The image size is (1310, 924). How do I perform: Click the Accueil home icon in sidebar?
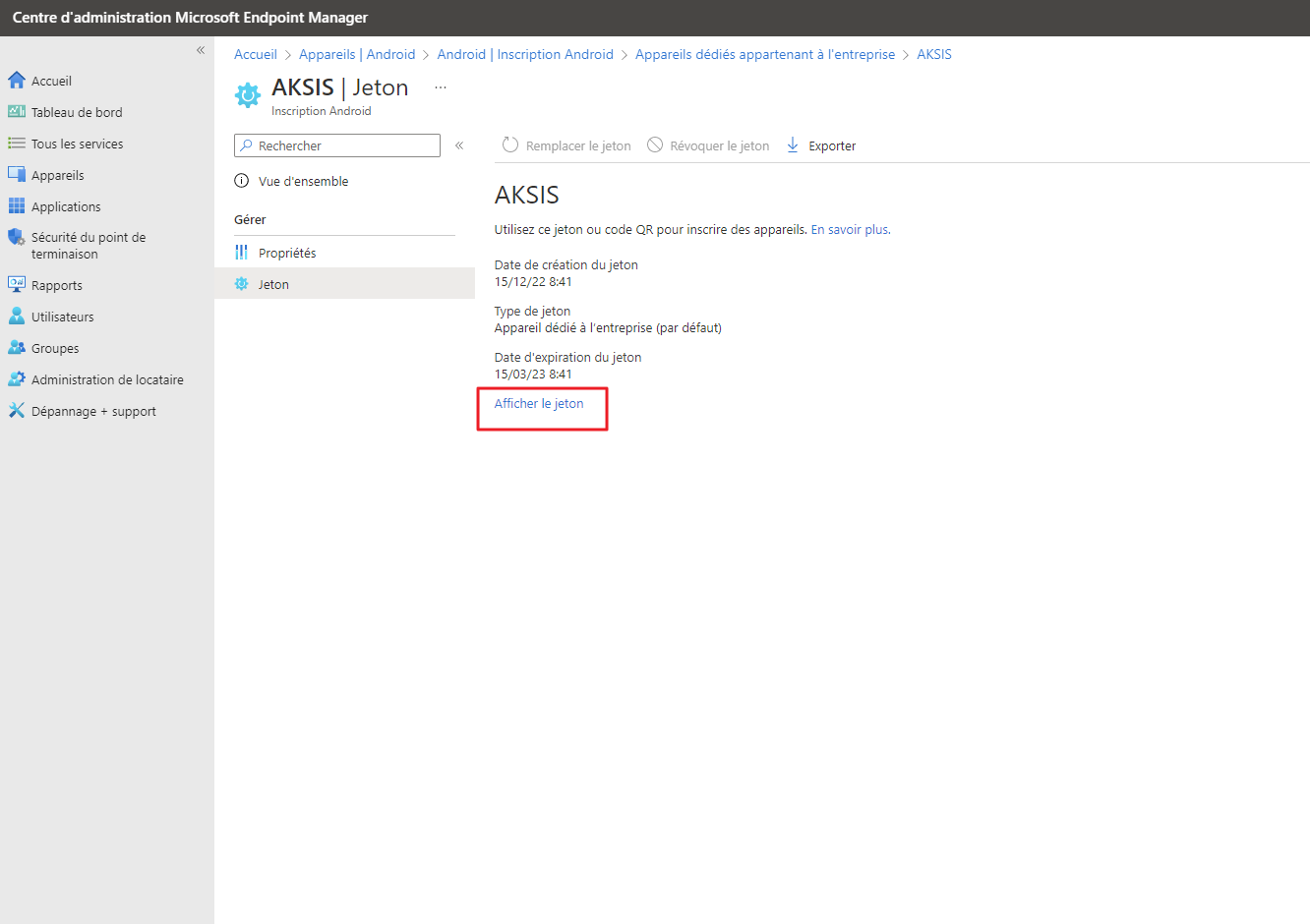point(17,80)
